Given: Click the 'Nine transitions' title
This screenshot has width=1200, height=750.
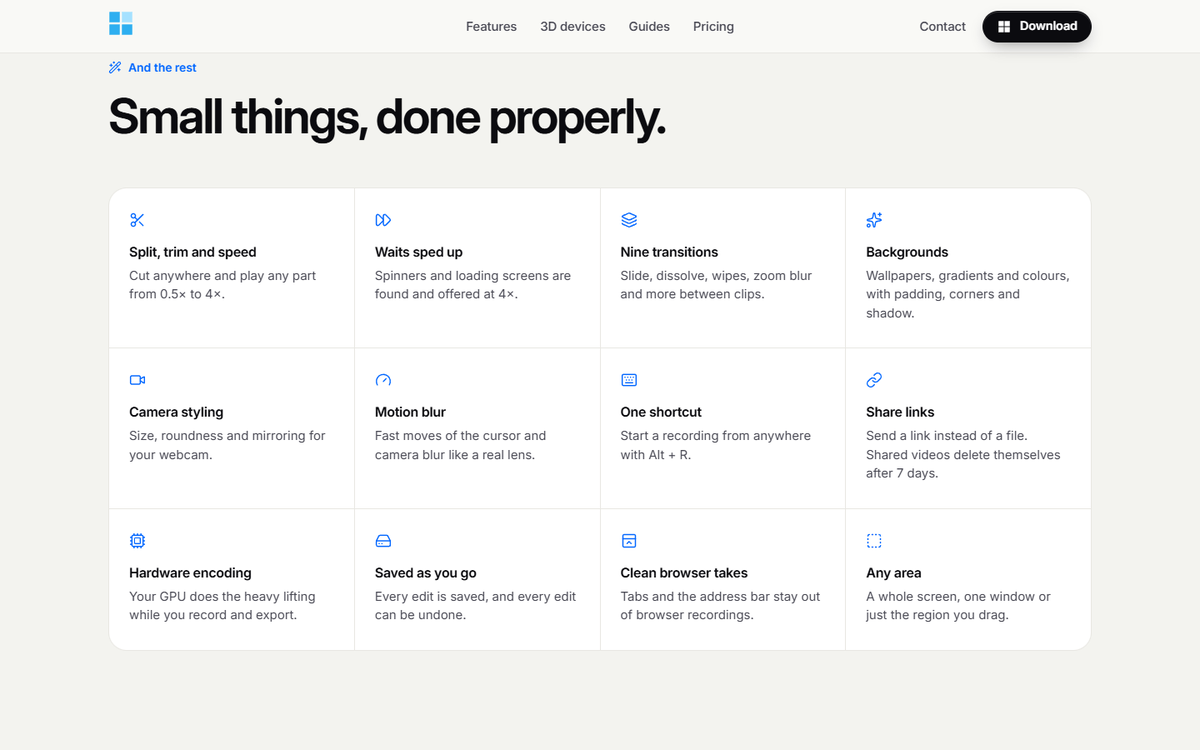Looking at the screenshot, I should pos(669,252).
